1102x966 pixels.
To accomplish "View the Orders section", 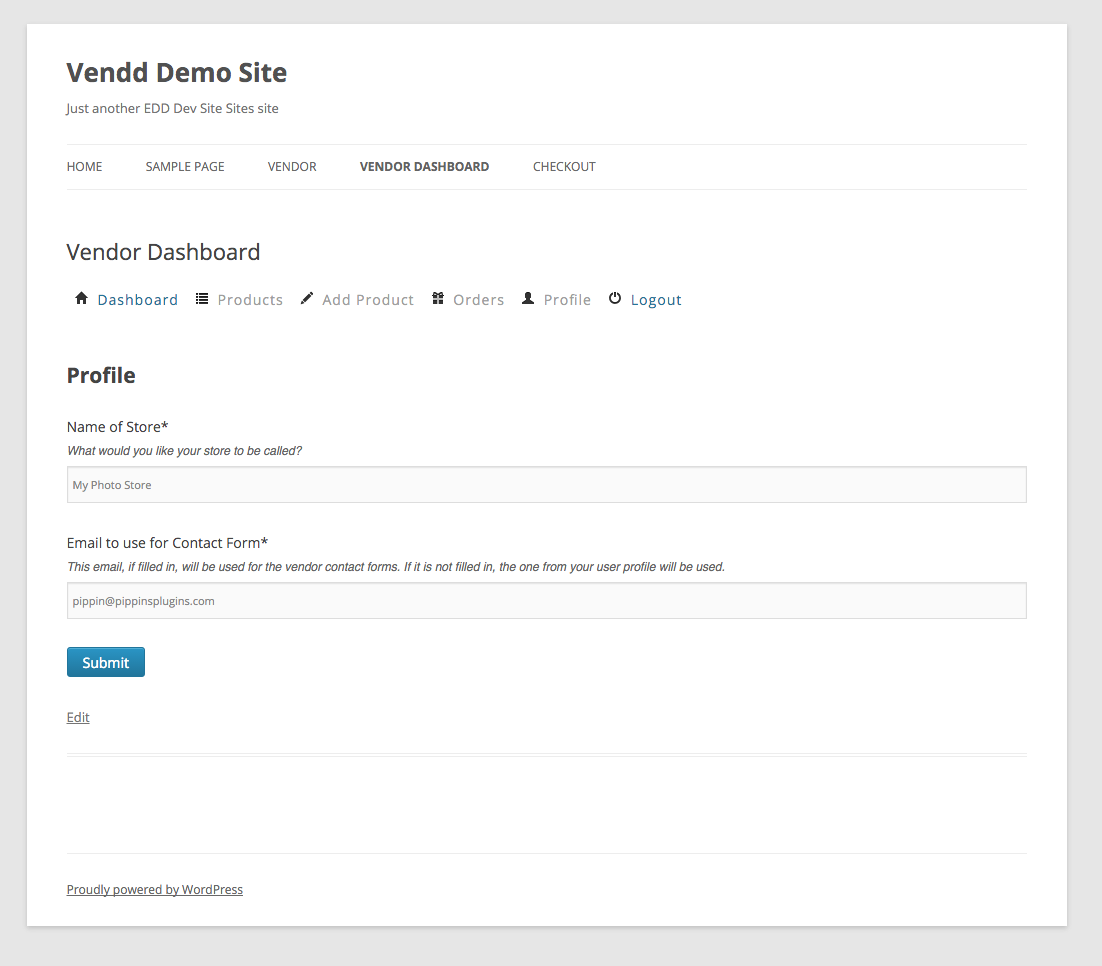I will tap(478, 300).
